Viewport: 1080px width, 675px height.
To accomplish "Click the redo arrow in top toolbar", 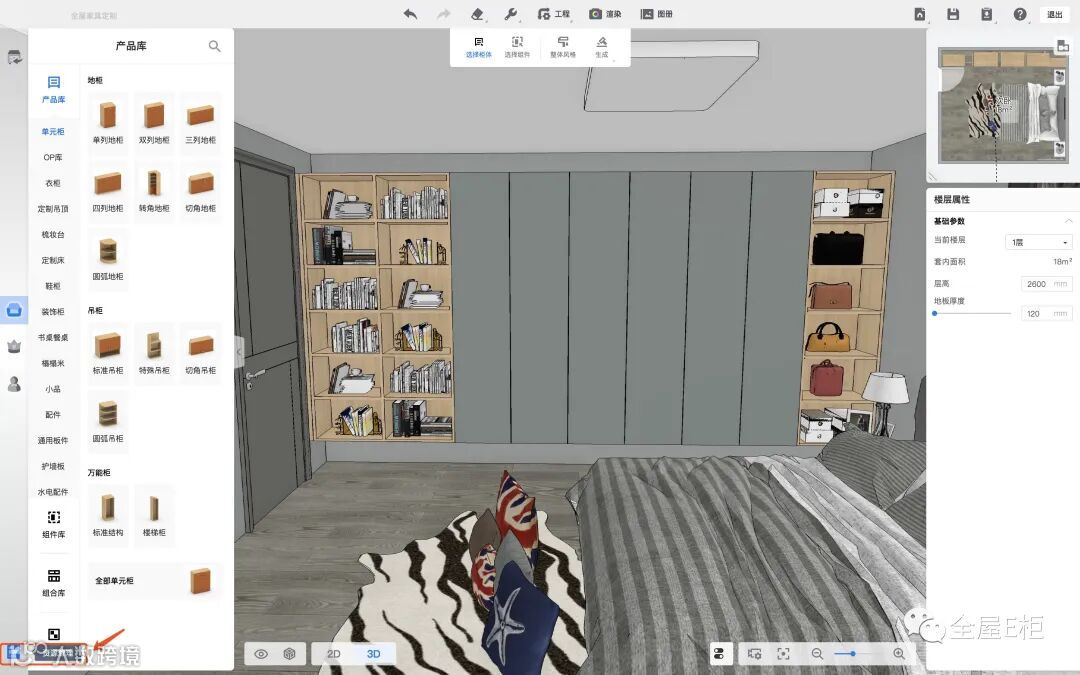I will click(x=444, y=14).
